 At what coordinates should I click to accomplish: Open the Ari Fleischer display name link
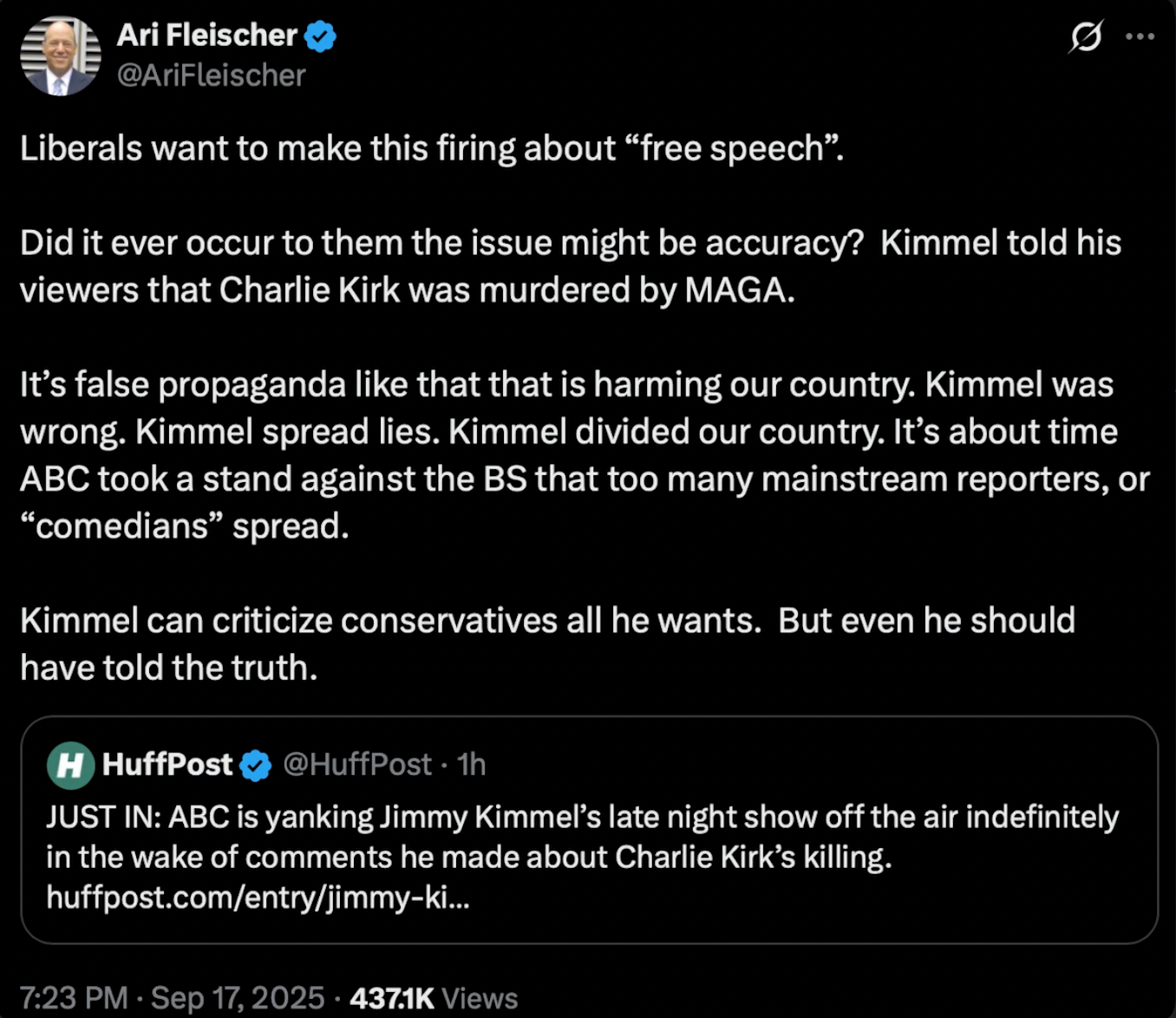[x=206, y=36]
